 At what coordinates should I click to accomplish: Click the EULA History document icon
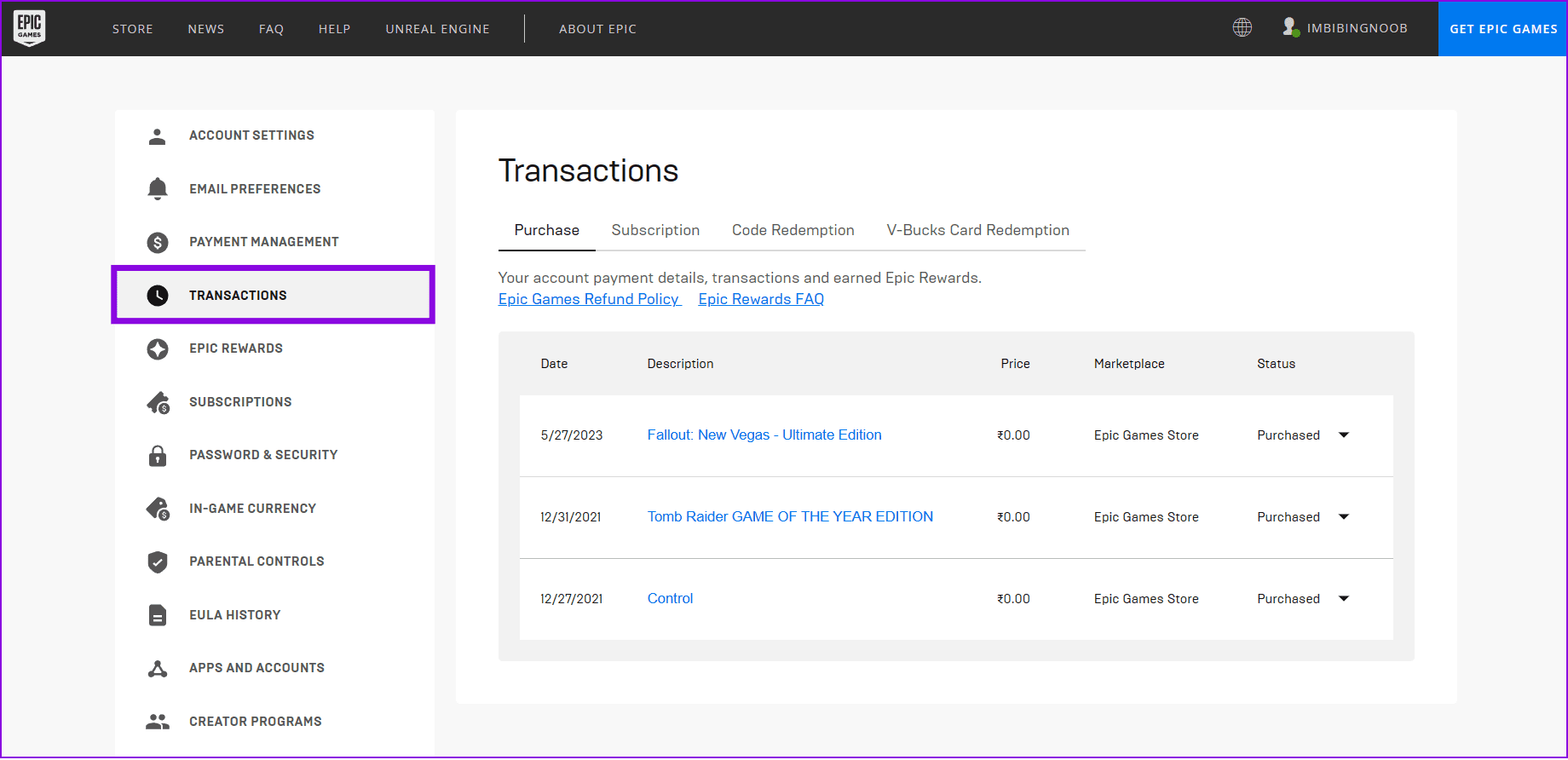click(158, 615)
